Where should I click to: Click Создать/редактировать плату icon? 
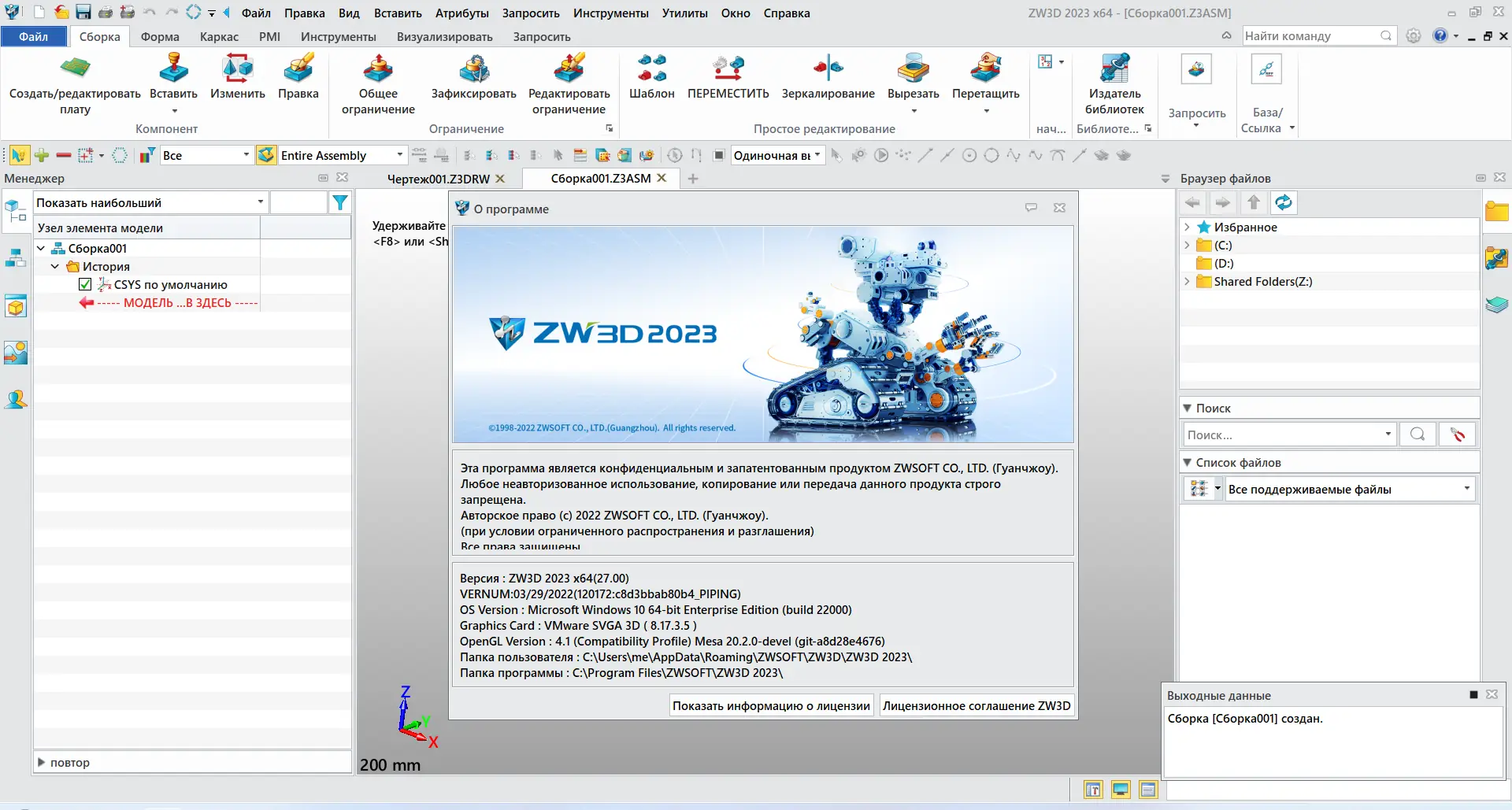click(75, 68)
